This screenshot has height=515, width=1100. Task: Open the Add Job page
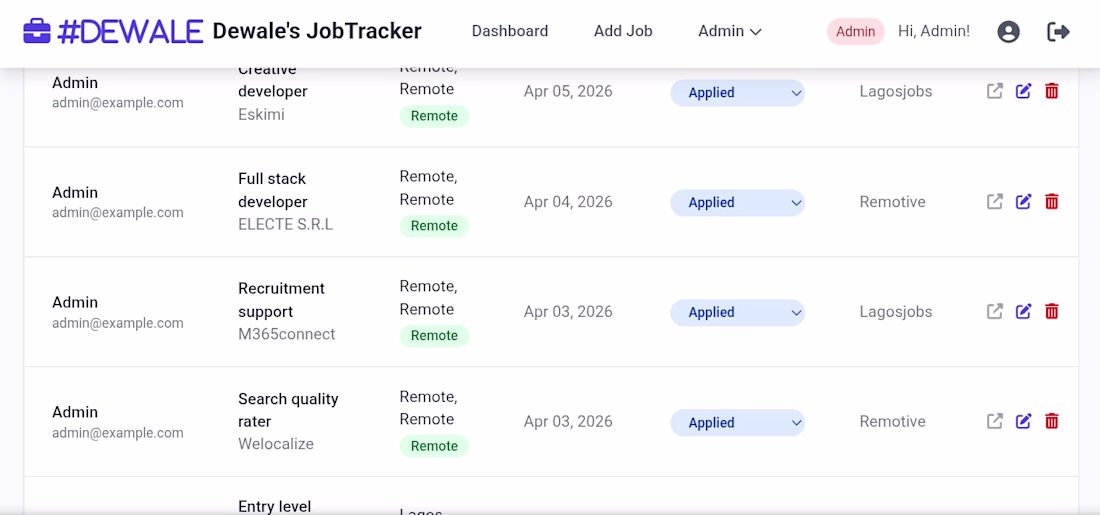point(623,31)
